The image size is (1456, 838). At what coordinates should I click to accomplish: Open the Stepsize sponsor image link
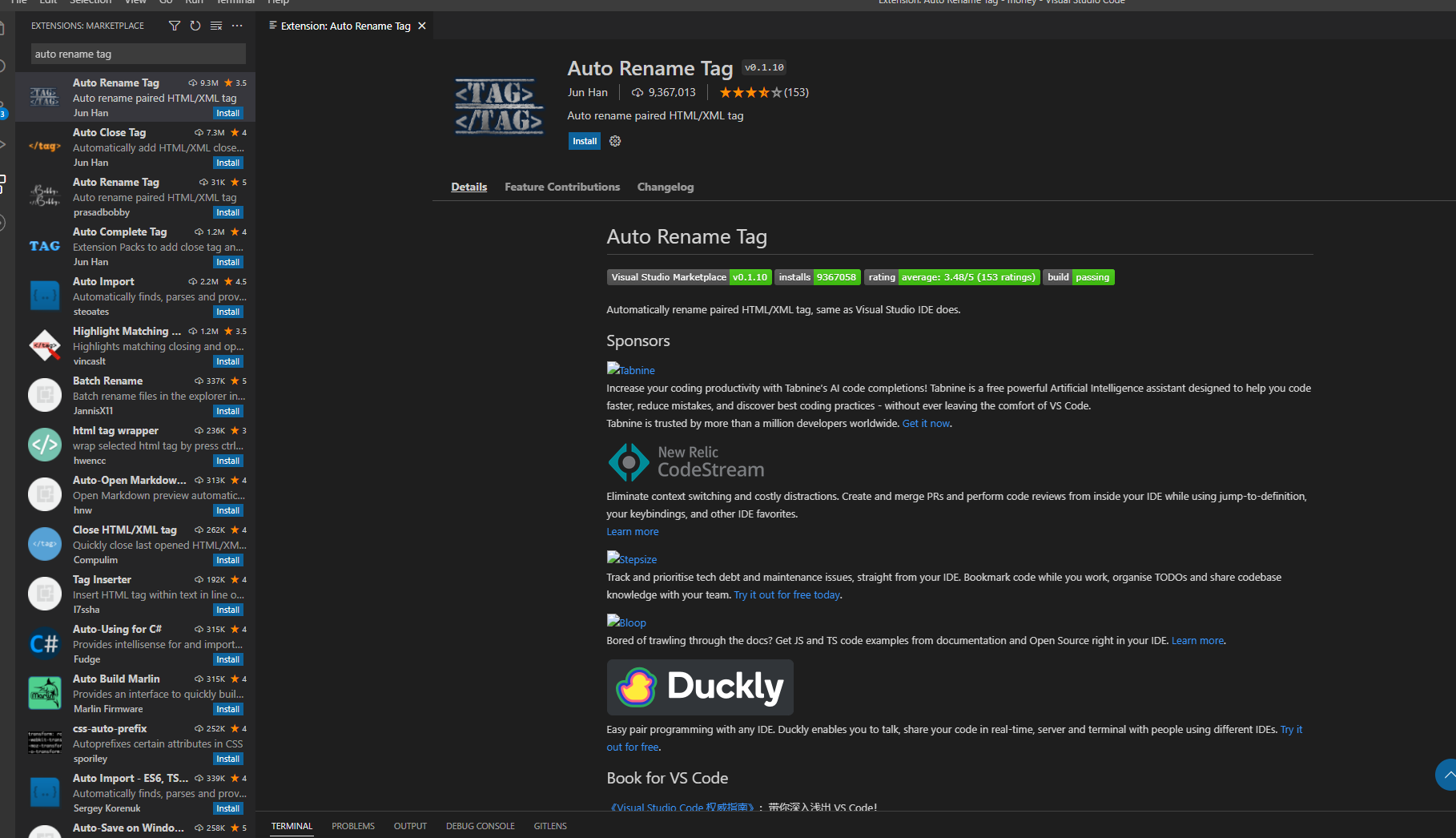632,558
